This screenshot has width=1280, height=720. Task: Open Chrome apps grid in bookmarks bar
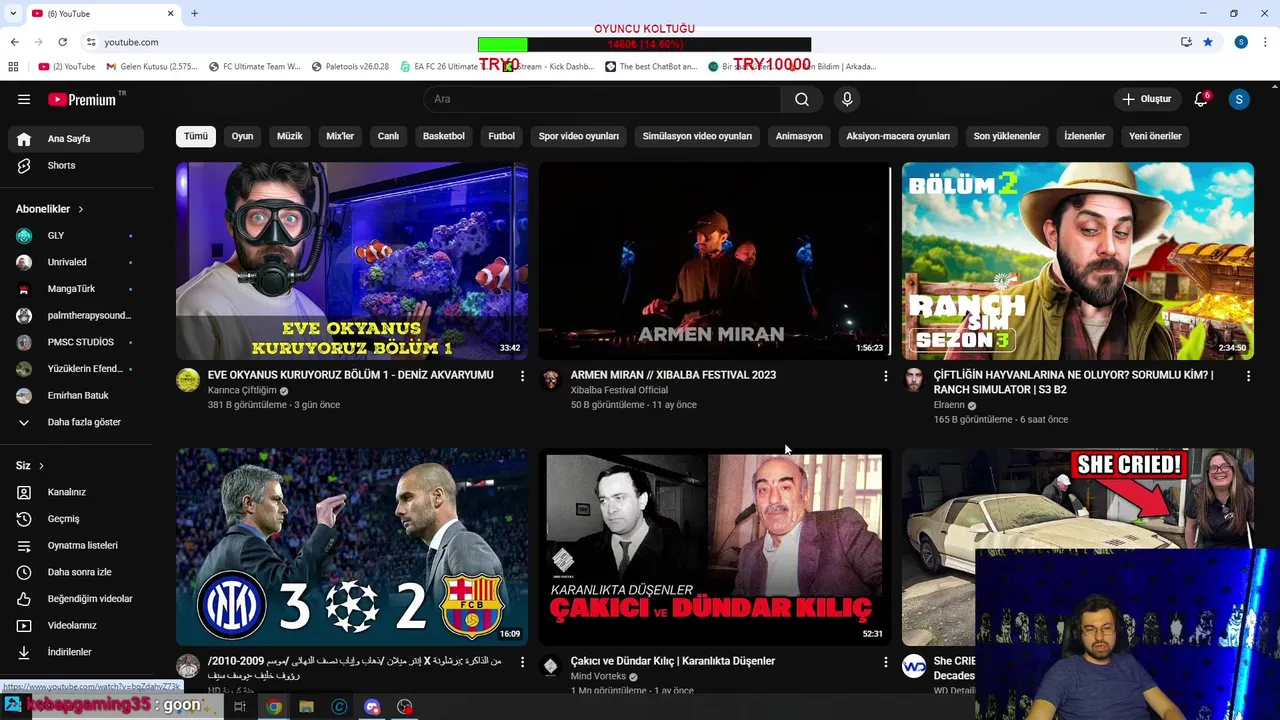click(x=13, y=66)
